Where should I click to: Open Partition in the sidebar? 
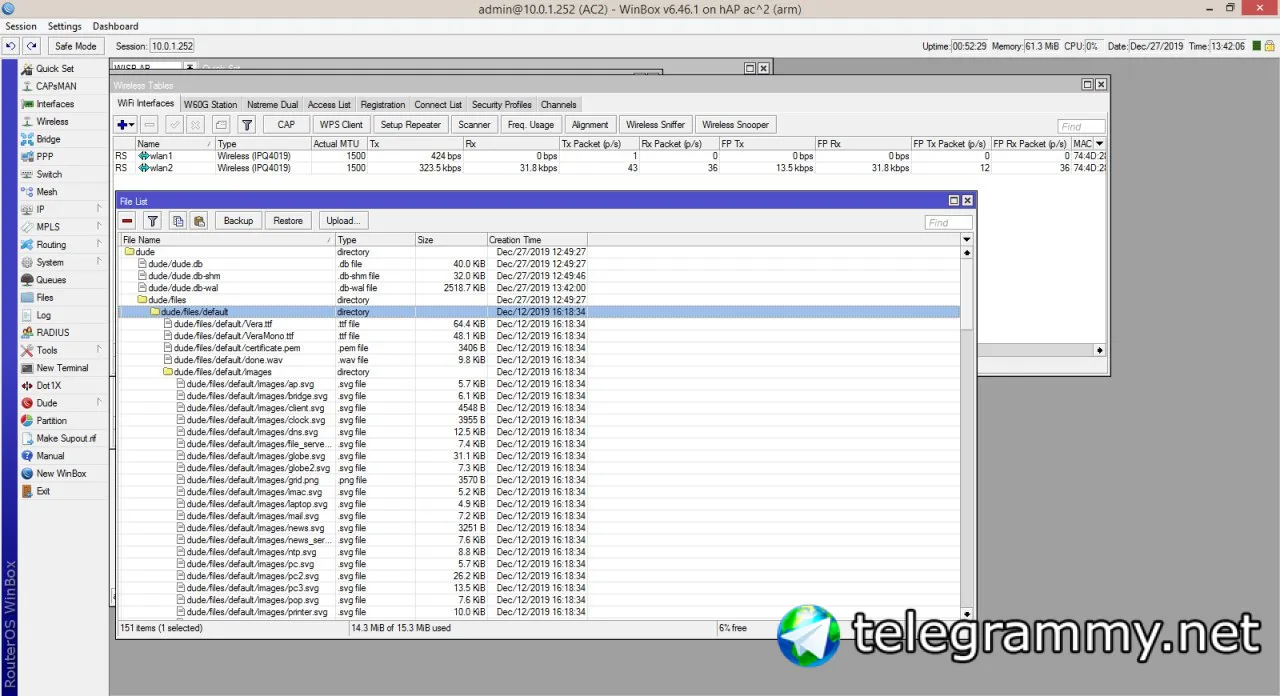[x=51, y=421]
